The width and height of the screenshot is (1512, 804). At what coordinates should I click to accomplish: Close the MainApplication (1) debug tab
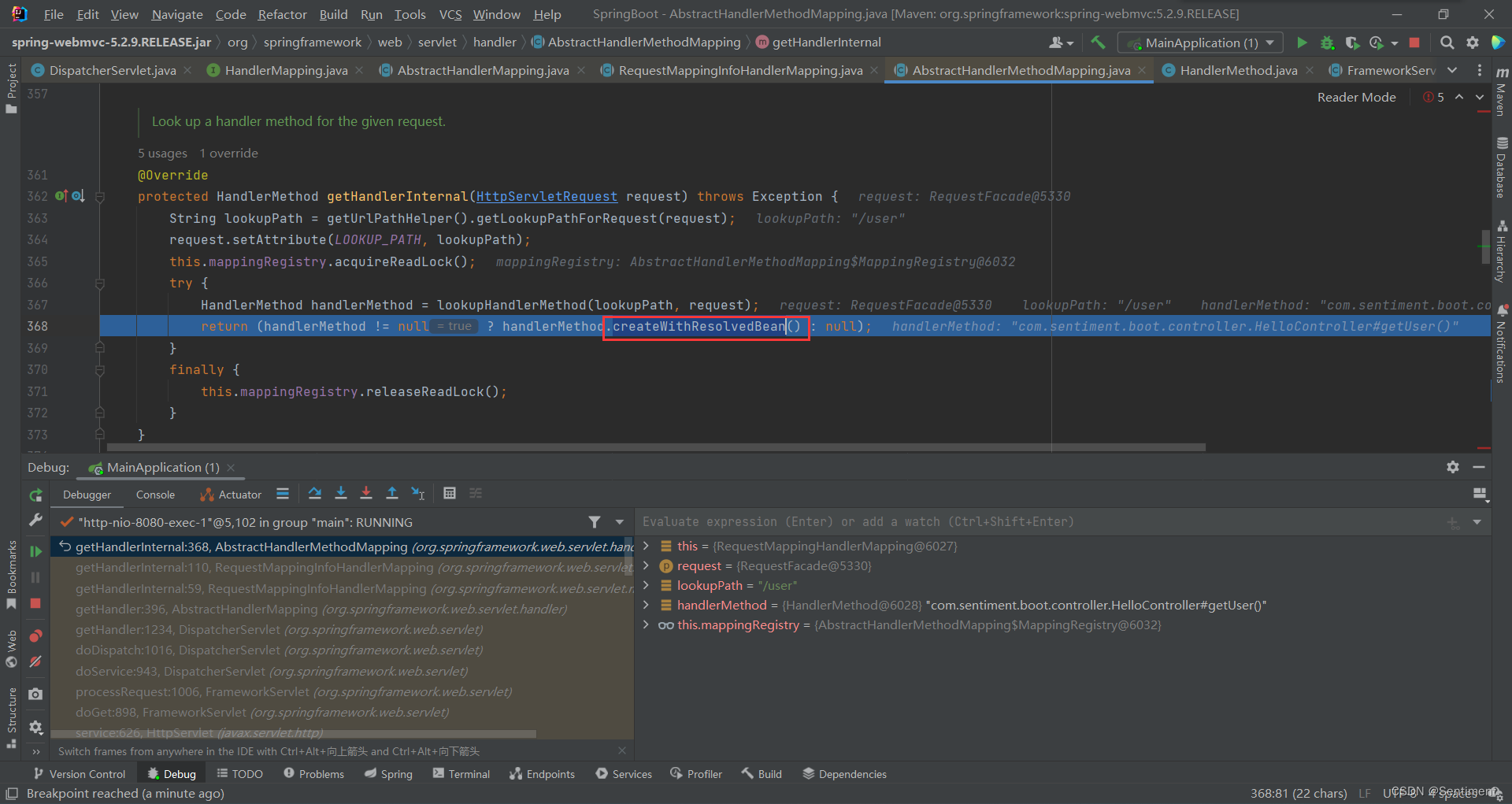pos(231,468)
